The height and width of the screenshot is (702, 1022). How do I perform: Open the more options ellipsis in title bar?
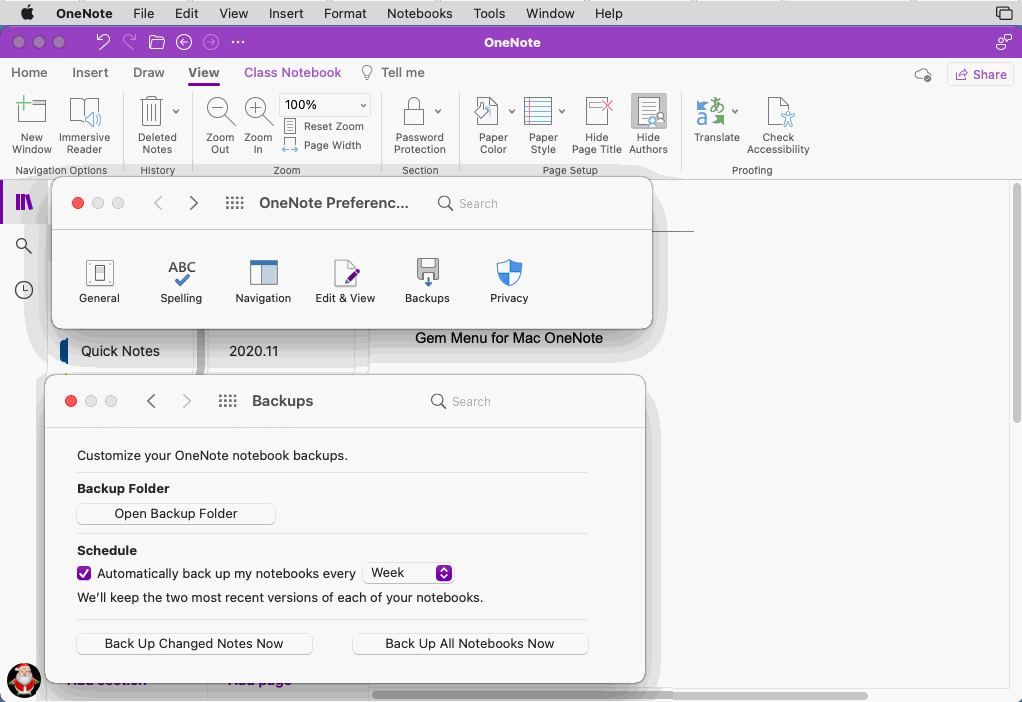pos(238,42)
